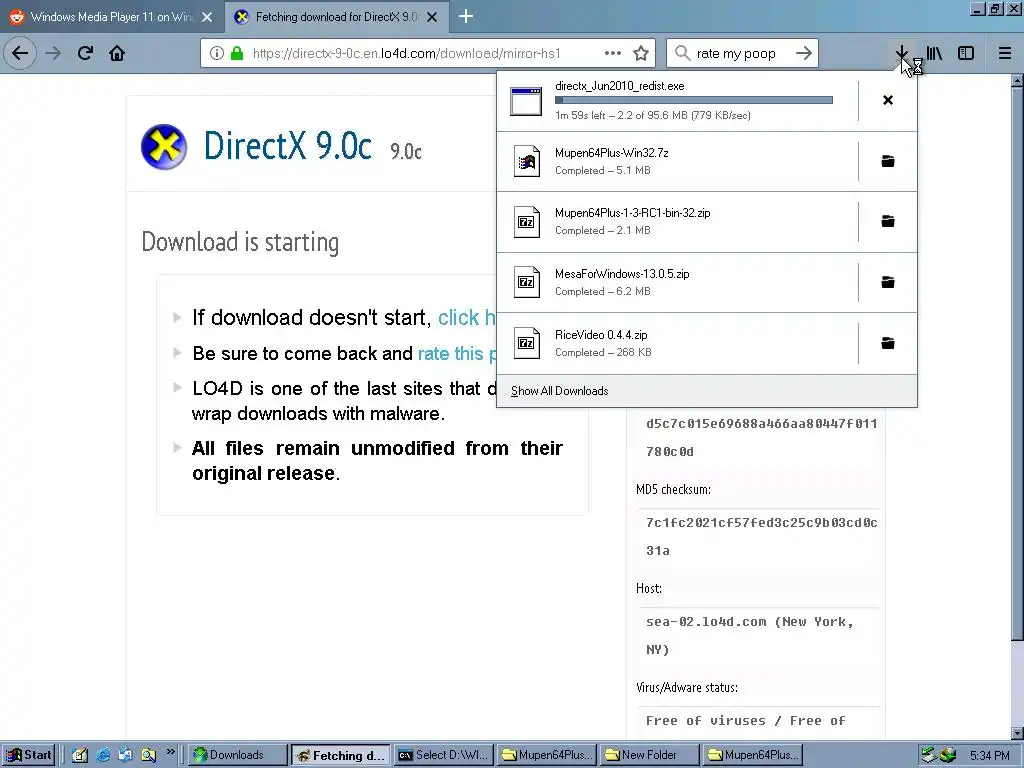Click the forward navigation arrow
The image size is (1024, 768).
(53, 53)
